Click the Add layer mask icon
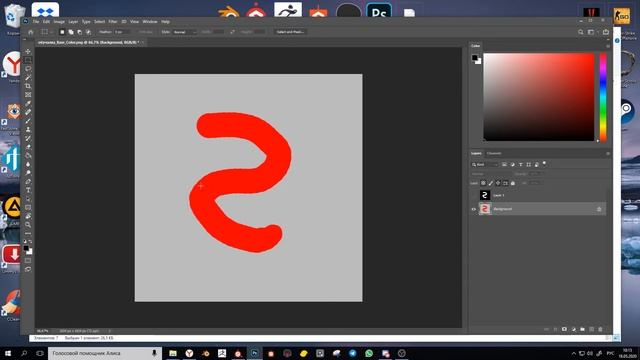Image resolution: width=640 pixels, height=360 pixels. [x=564, y=329]
